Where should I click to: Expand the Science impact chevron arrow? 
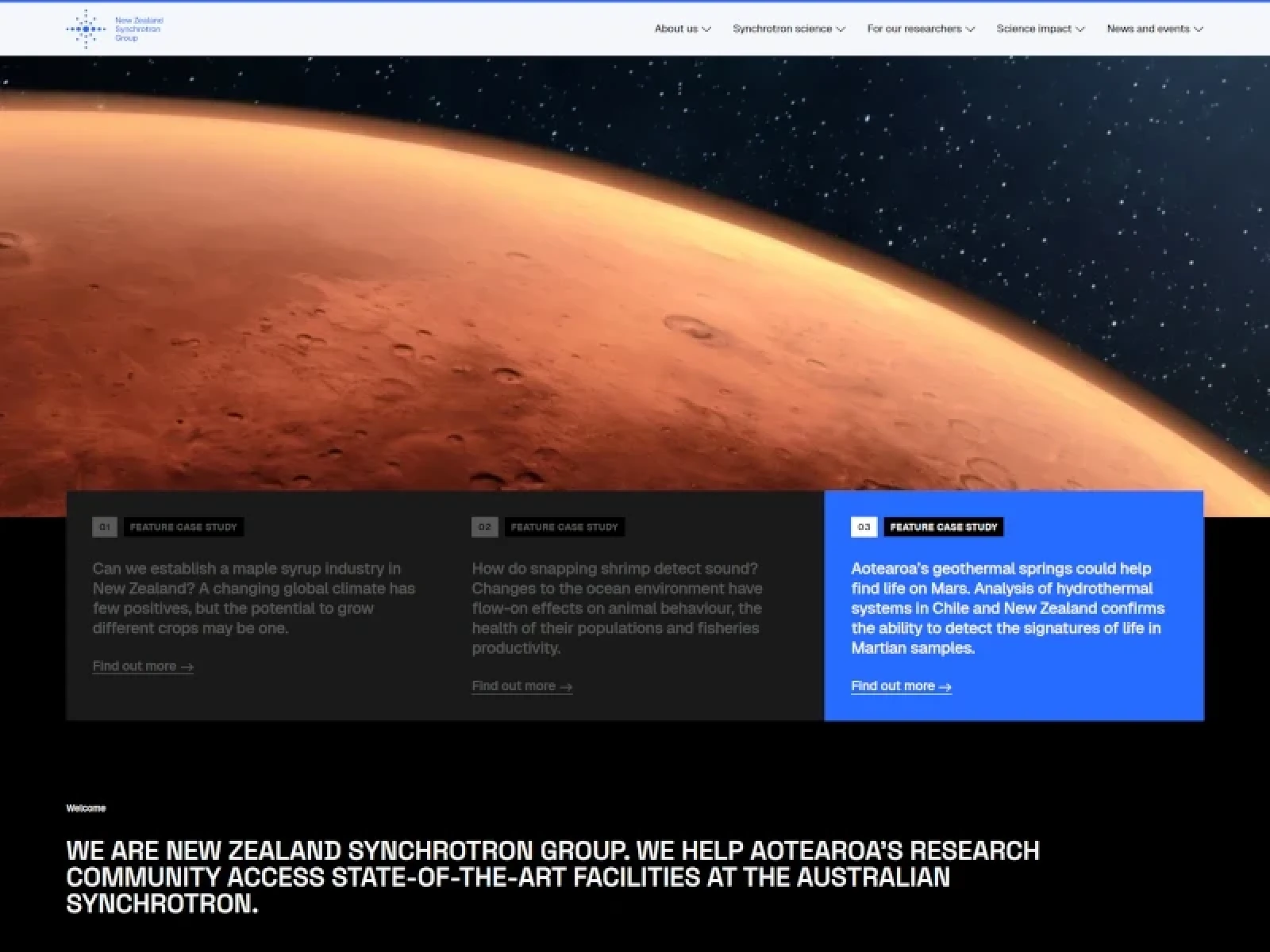click(1079, 29)
